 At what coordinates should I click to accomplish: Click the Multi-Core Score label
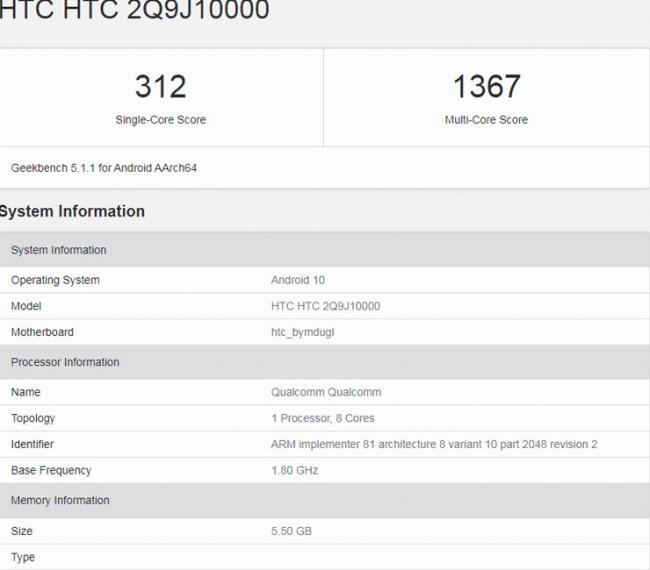486,120
